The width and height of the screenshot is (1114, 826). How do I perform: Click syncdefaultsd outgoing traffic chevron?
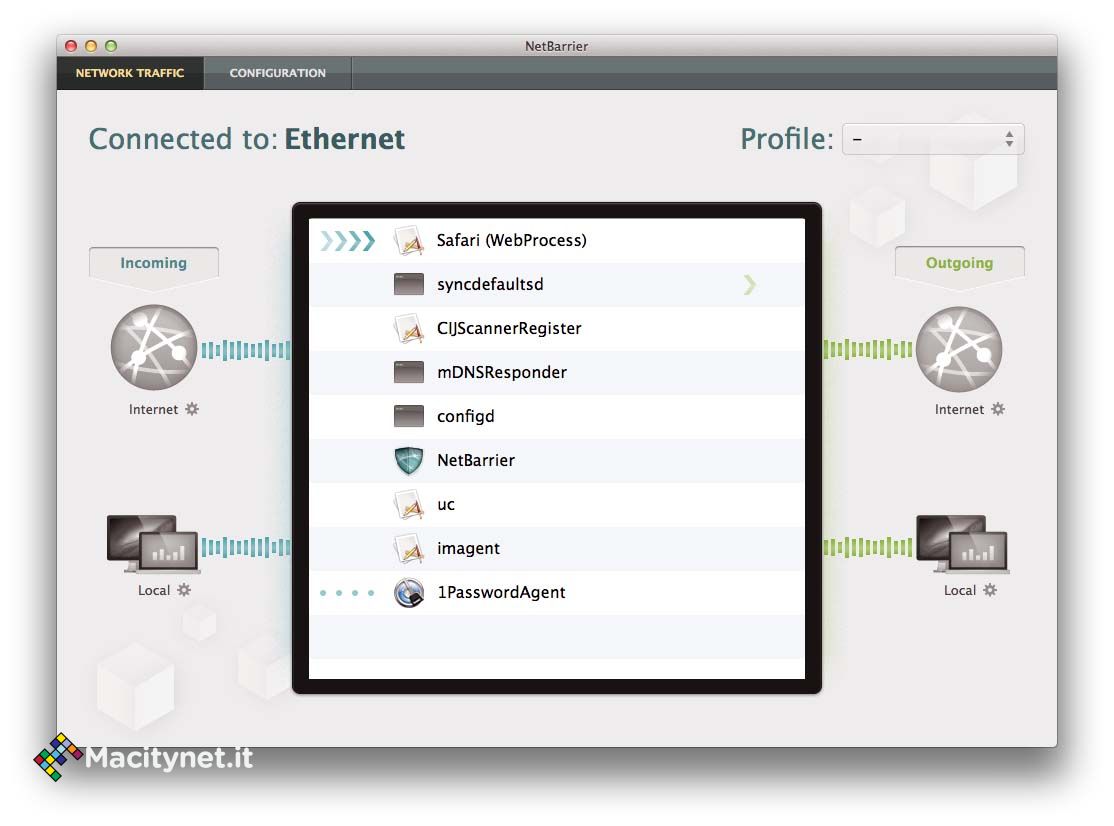pos(750,285)
